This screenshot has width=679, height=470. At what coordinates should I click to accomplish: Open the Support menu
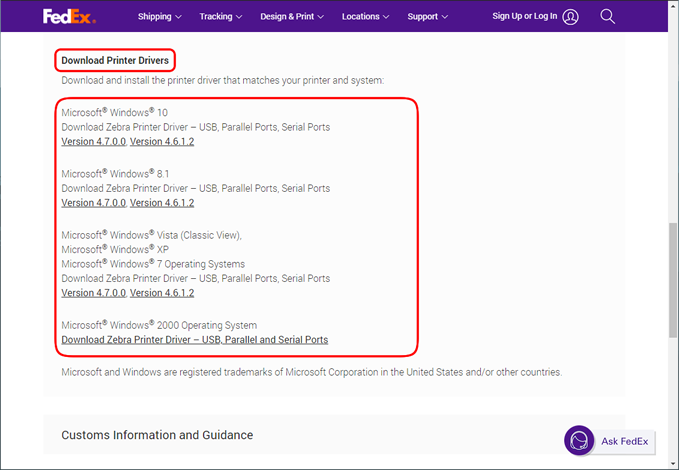point(427,17)
